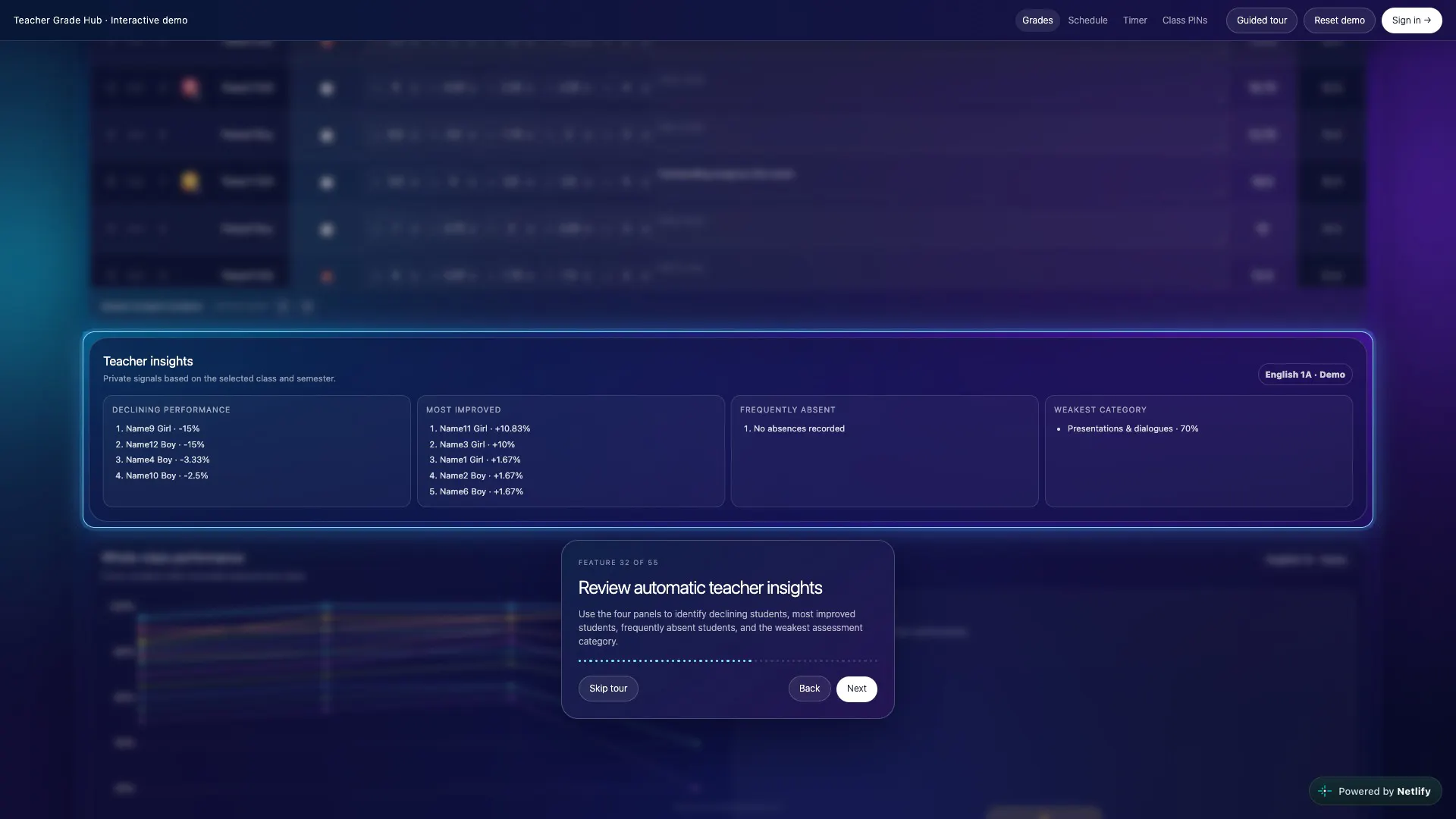Click the Feature 32 of 55 label
This screenshot has width=1456, height=819.
point(618,563)
